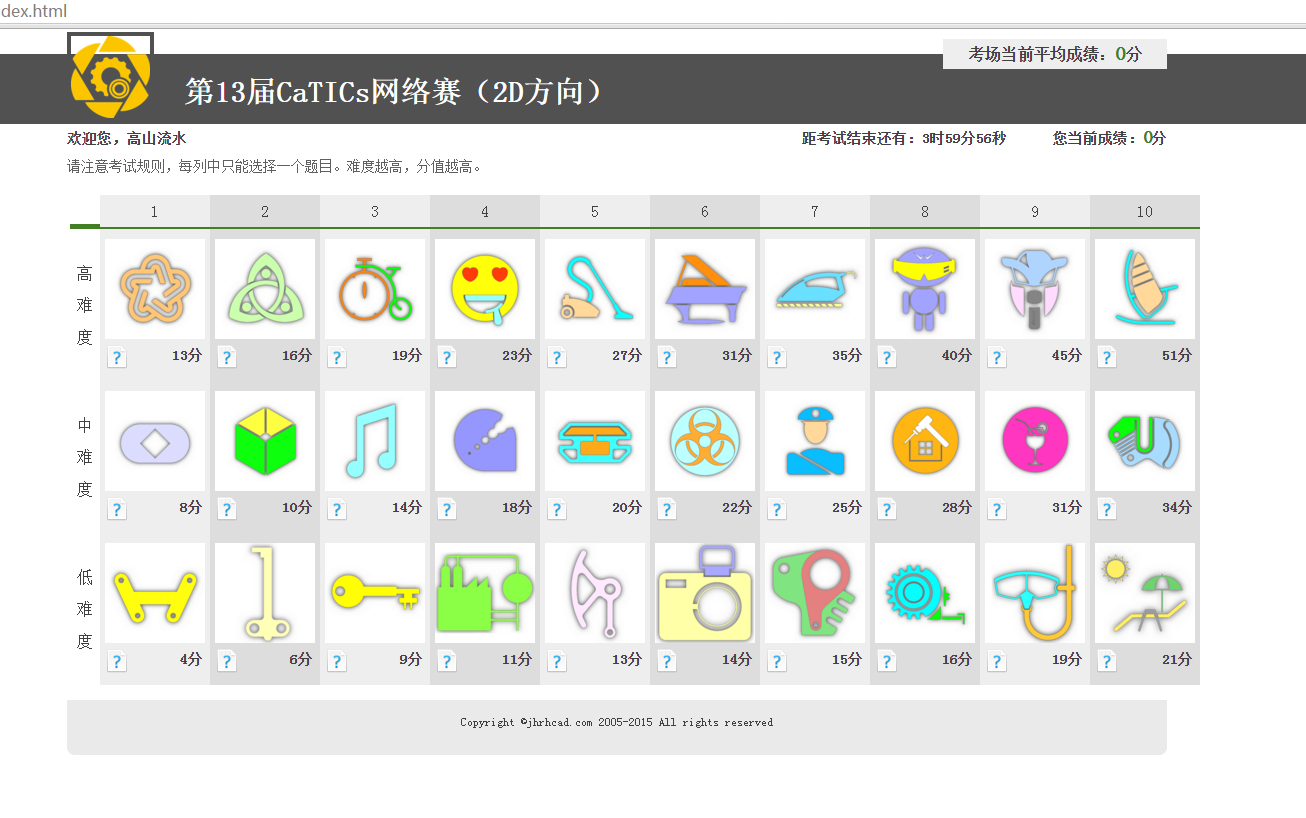Select column 5 header
This screenshot has height=818, width=1306.
(x=595, y=212)
